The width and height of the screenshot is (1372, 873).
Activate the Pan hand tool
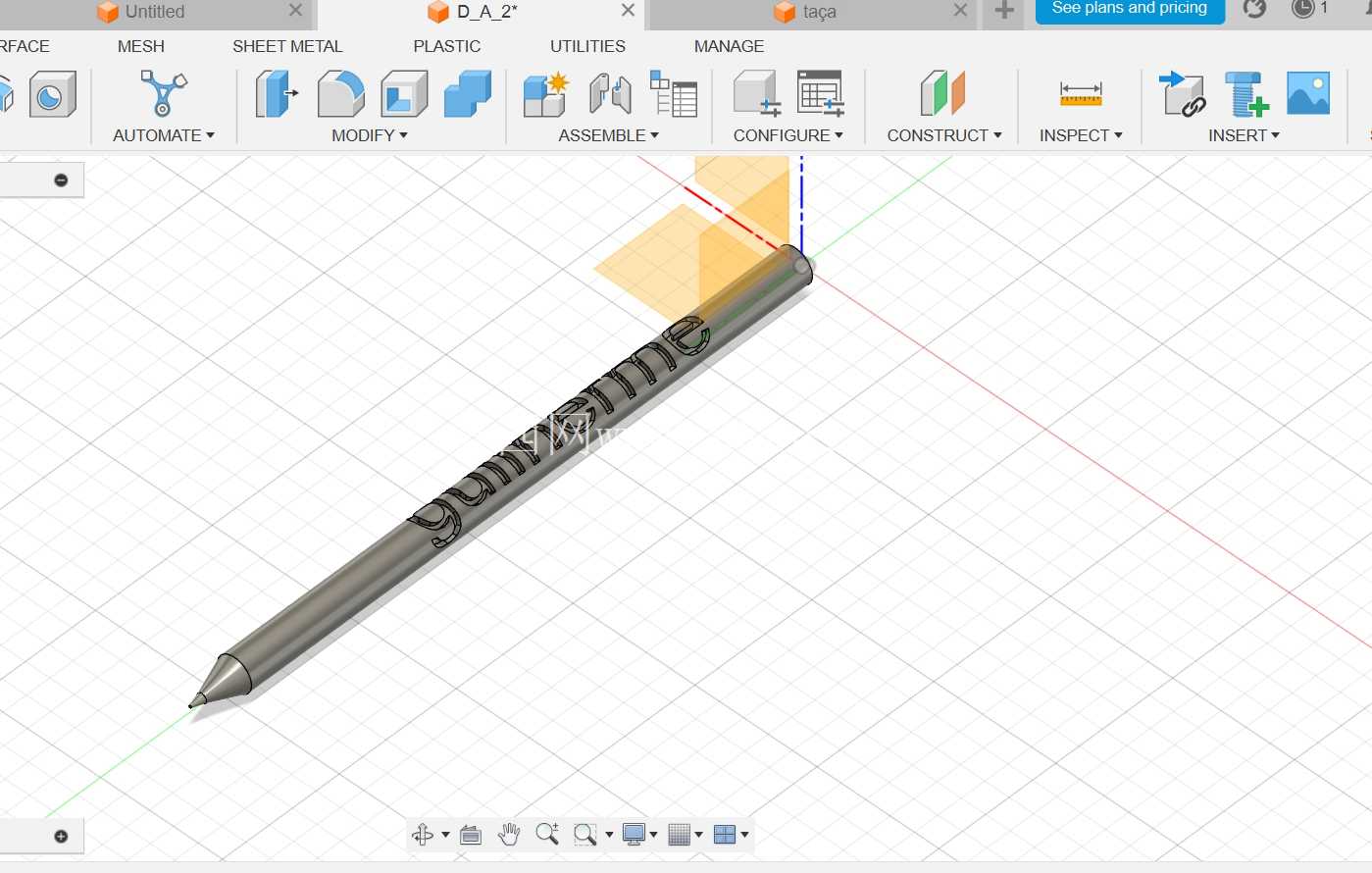pos(509,835)
